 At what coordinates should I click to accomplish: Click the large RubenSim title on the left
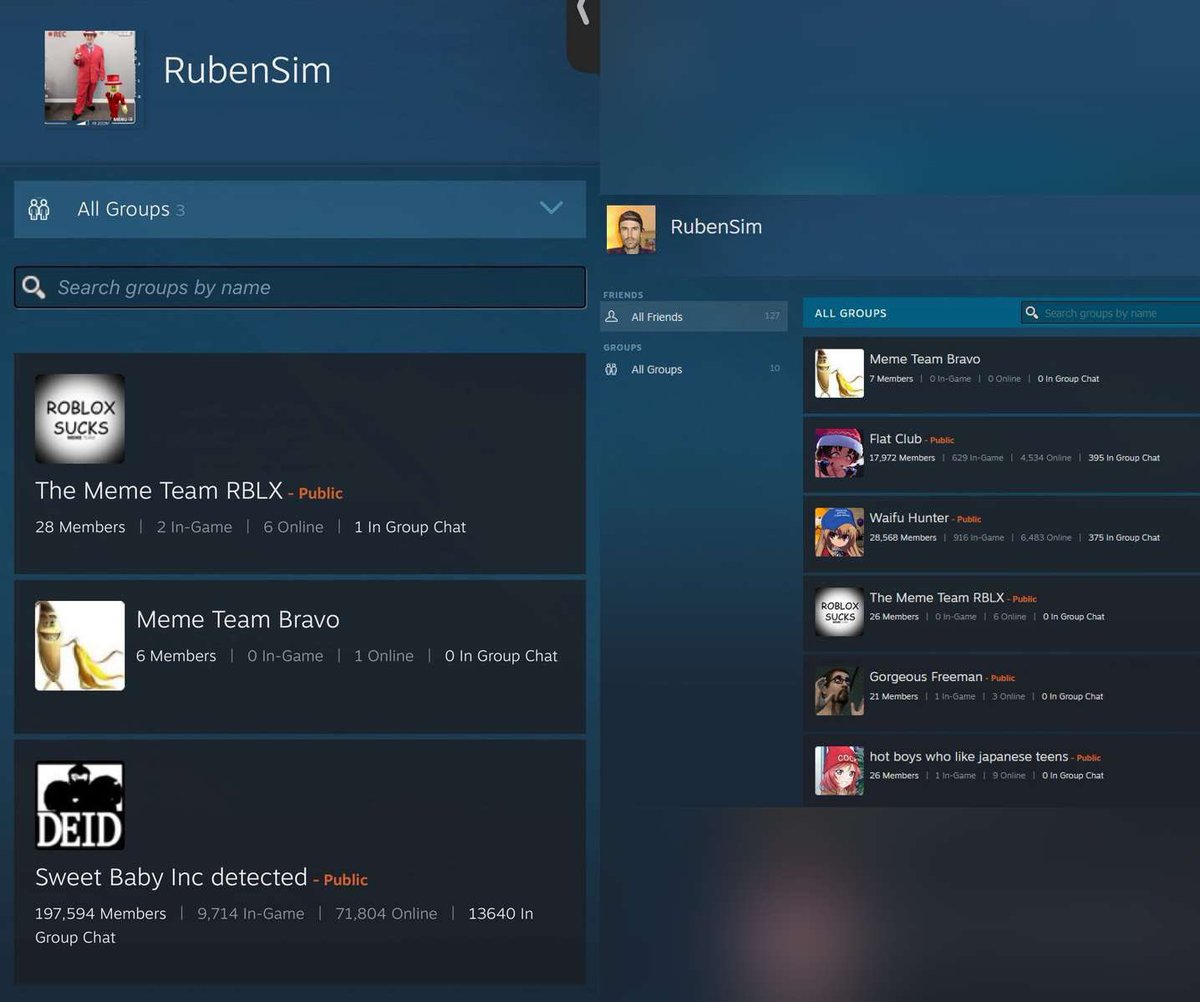(x=247, y=70)
